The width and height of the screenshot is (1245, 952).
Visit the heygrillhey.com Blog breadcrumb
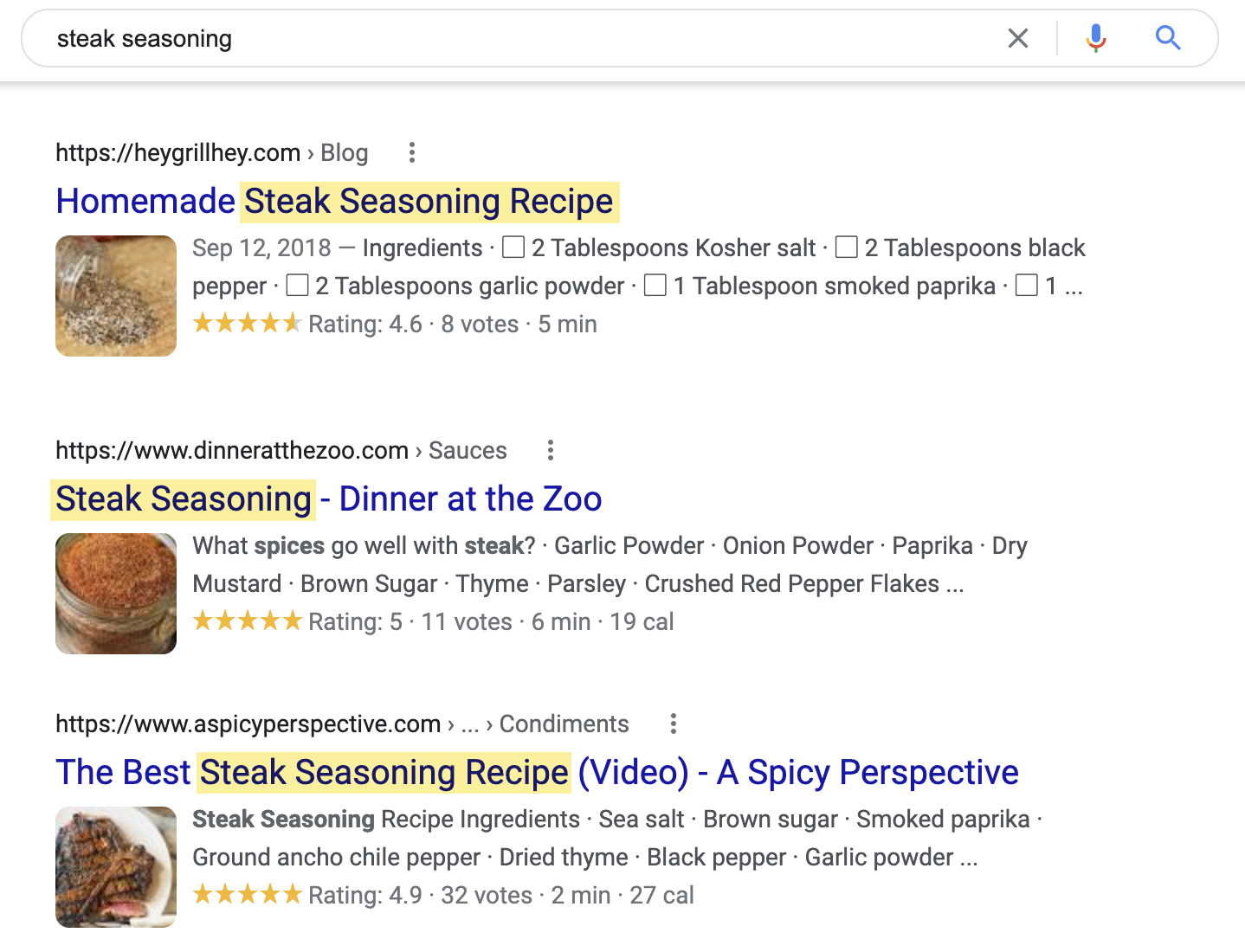[x=344, y=152]
